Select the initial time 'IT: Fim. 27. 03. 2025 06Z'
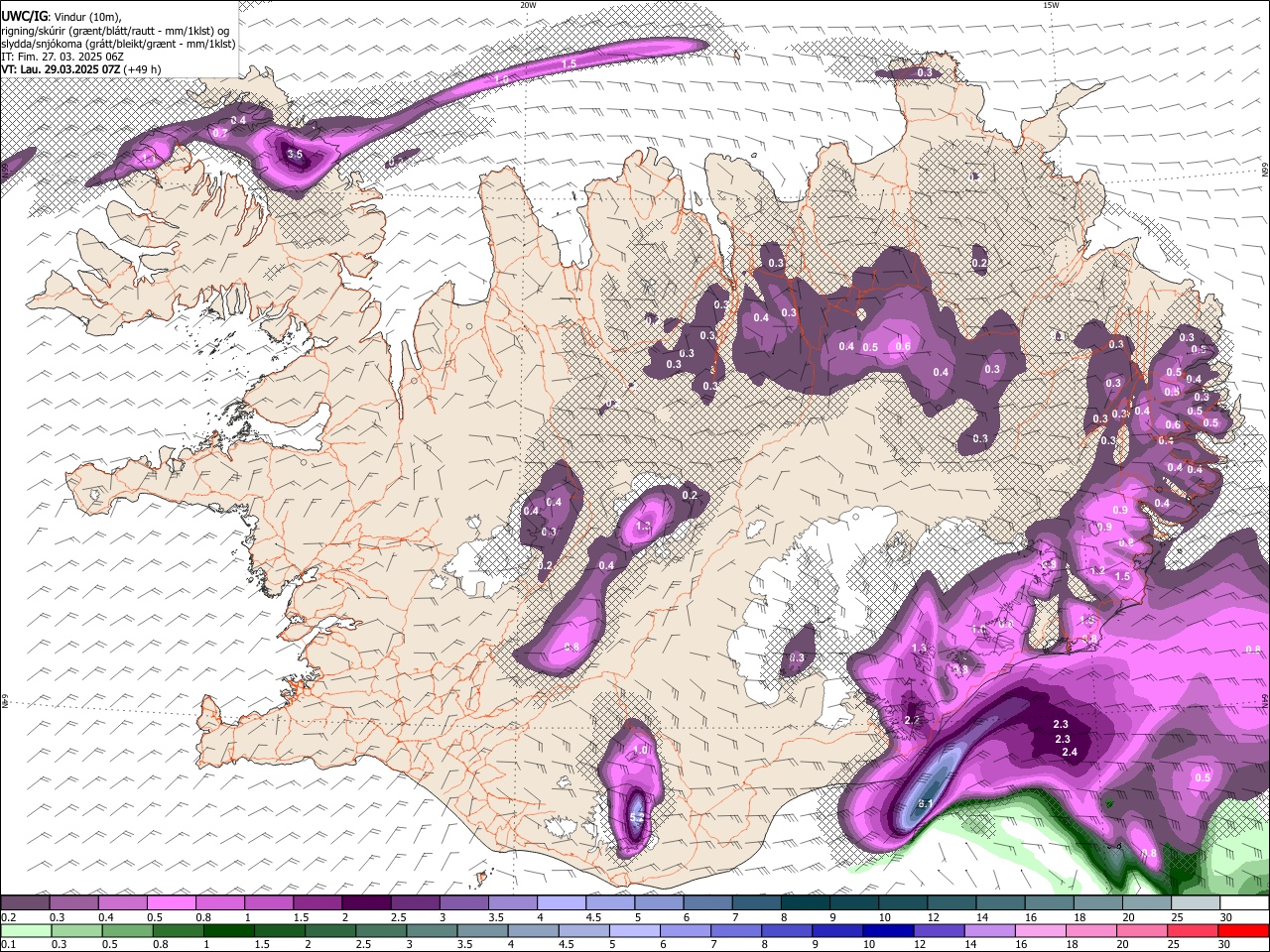The width and height of the screenshot is (1270, 952). click(63, 57)
